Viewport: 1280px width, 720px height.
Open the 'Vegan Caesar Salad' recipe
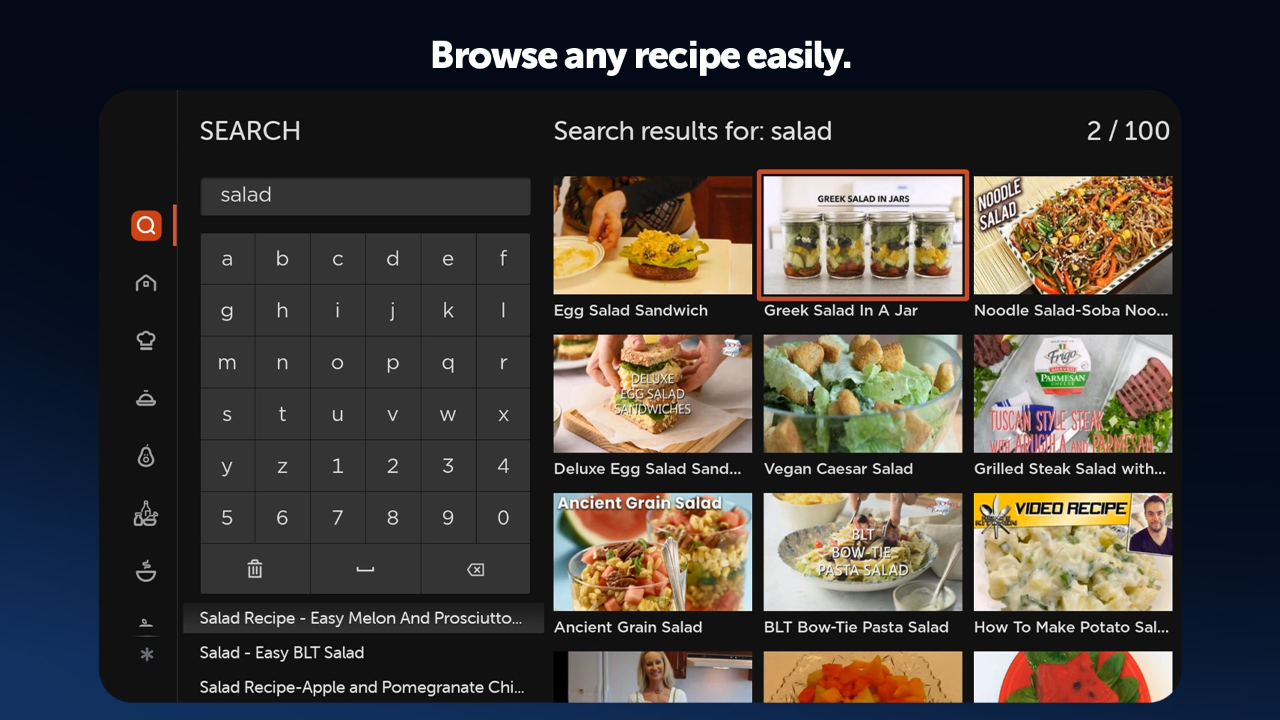pyautogui.click(x=862, y=393)
